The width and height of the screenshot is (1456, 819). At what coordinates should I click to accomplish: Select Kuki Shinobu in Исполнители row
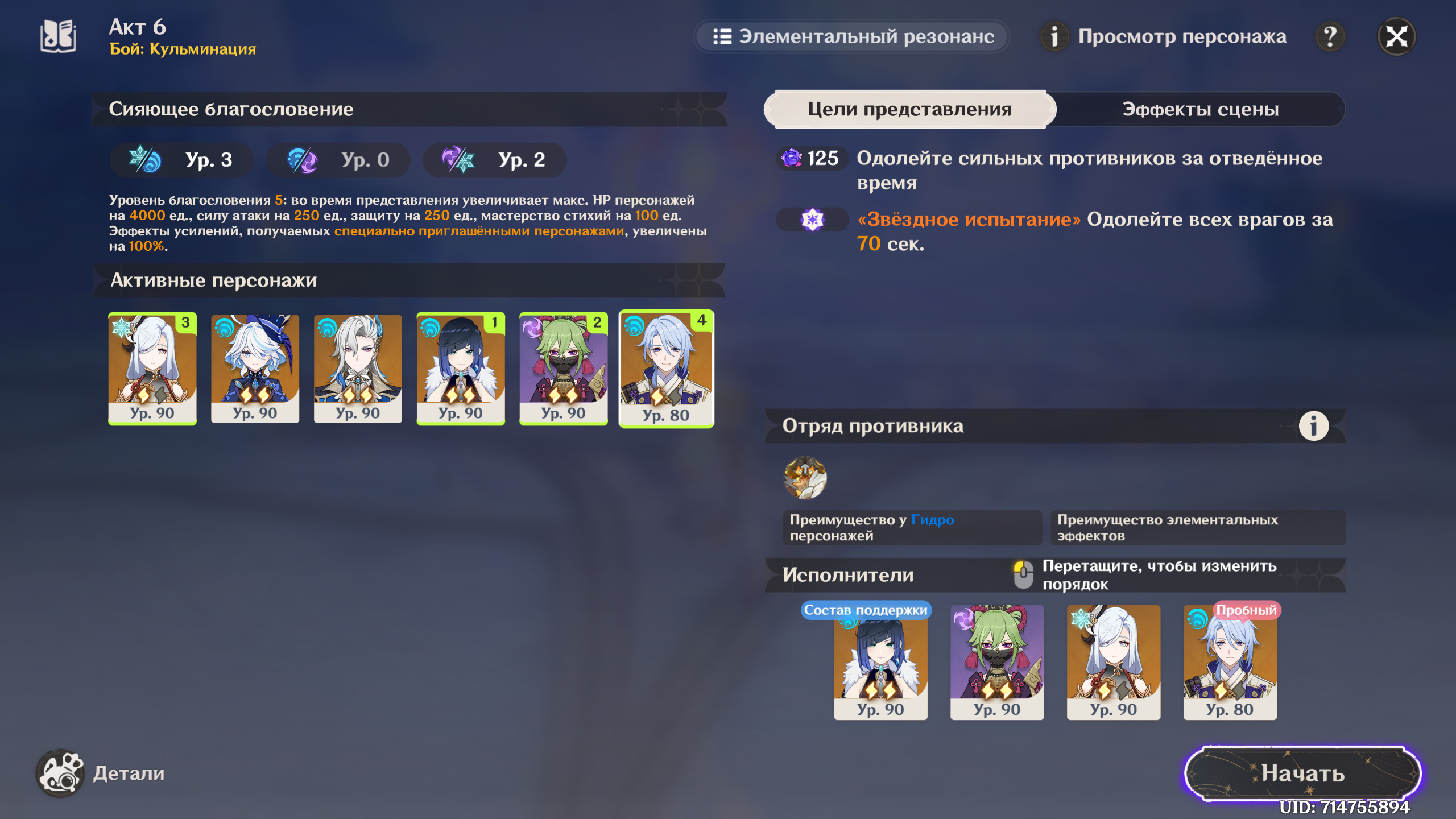pos(997,662)
